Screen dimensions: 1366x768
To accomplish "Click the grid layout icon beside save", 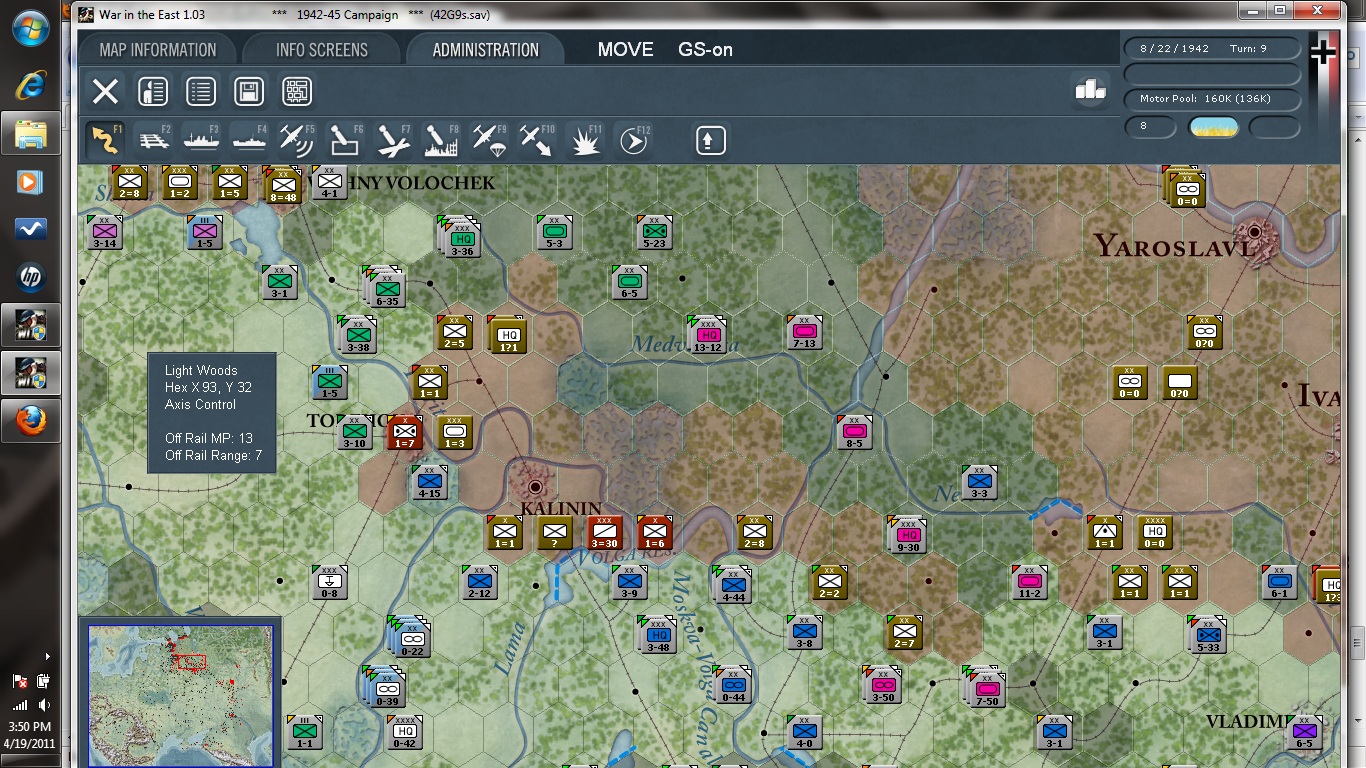I will pyautogui.click(x=297, y=92).
